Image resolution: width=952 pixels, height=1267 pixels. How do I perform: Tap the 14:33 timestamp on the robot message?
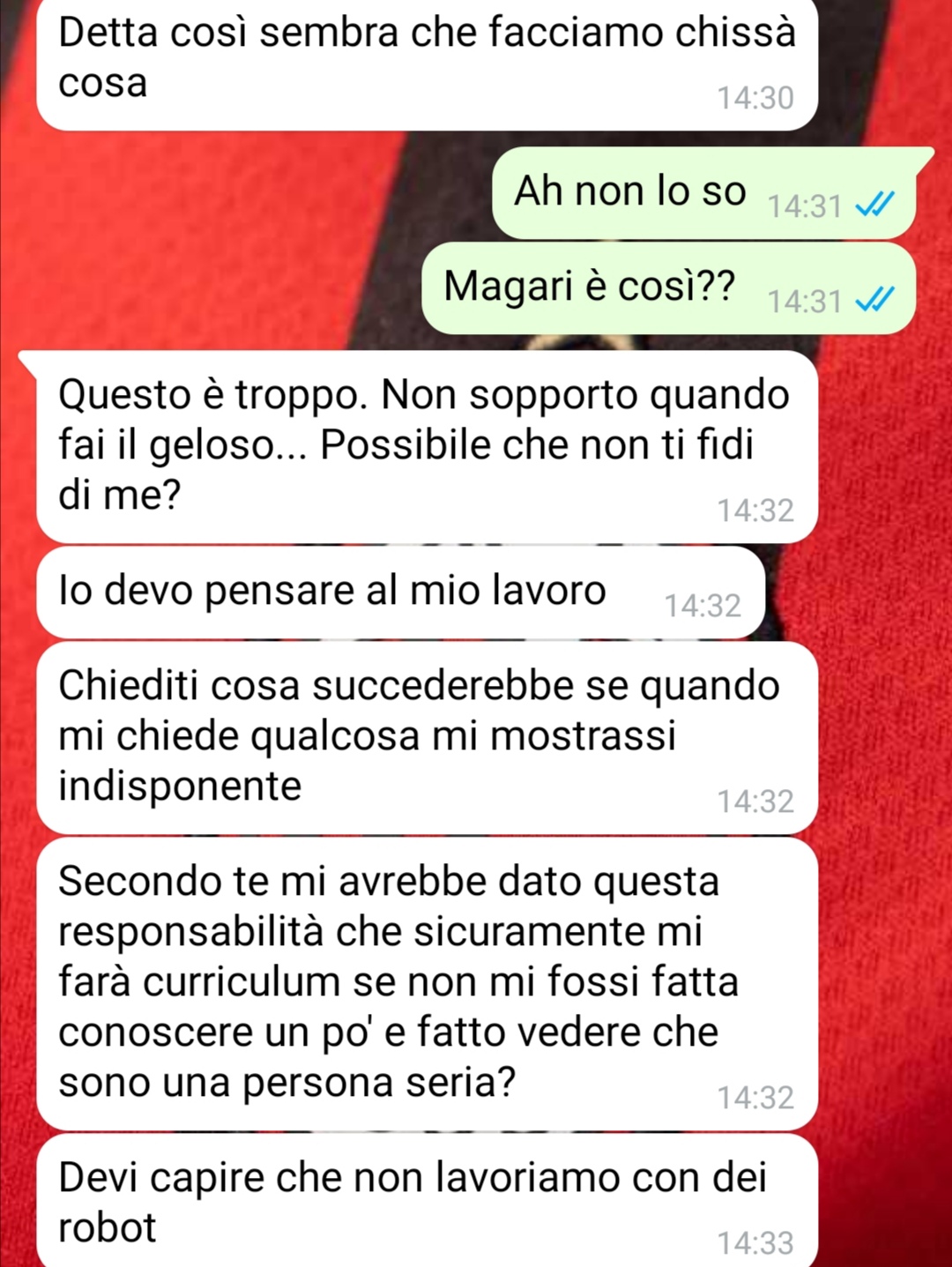point(755,1243)
